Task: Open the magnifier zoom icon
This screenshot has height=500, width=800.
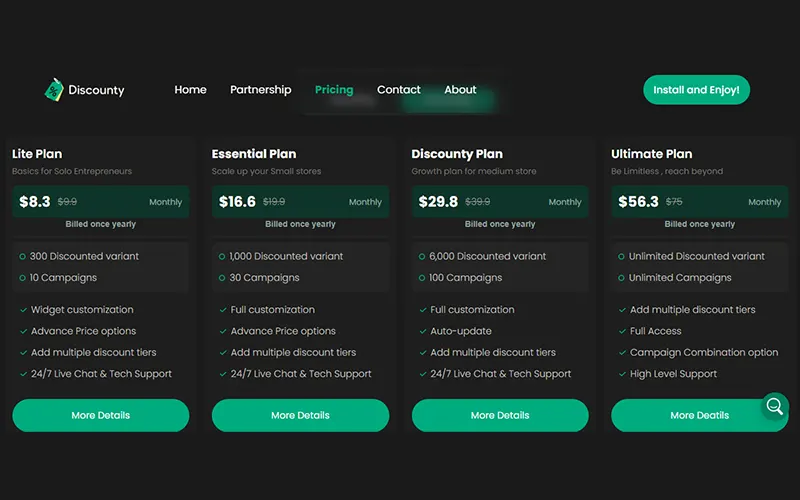Action: 774,406
